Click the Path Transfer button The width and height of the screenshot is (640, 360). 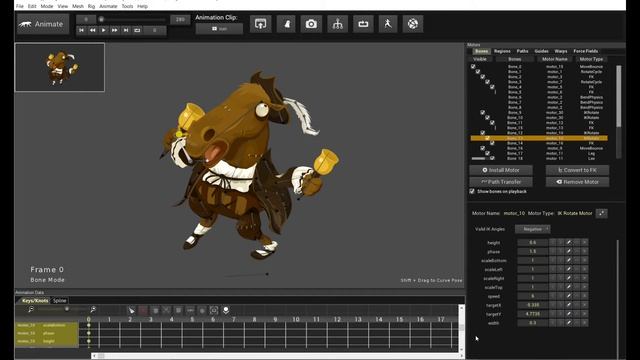pos(501,182)
